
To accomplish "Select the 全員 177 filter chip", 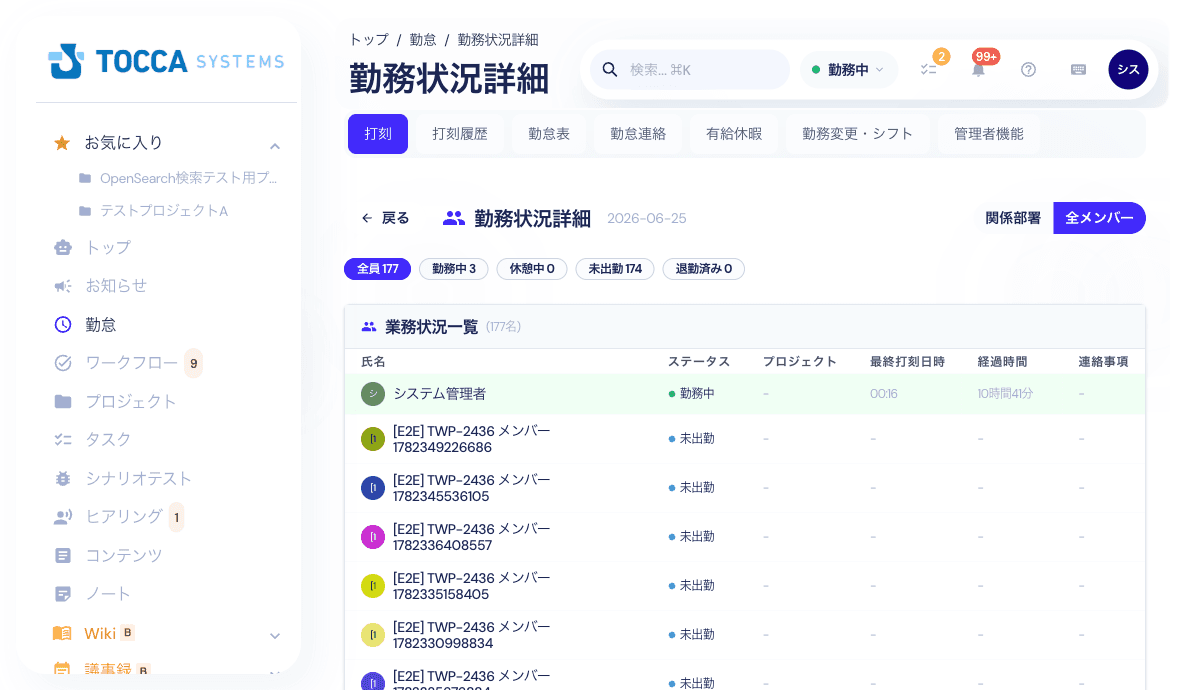I will click(378, 269).
